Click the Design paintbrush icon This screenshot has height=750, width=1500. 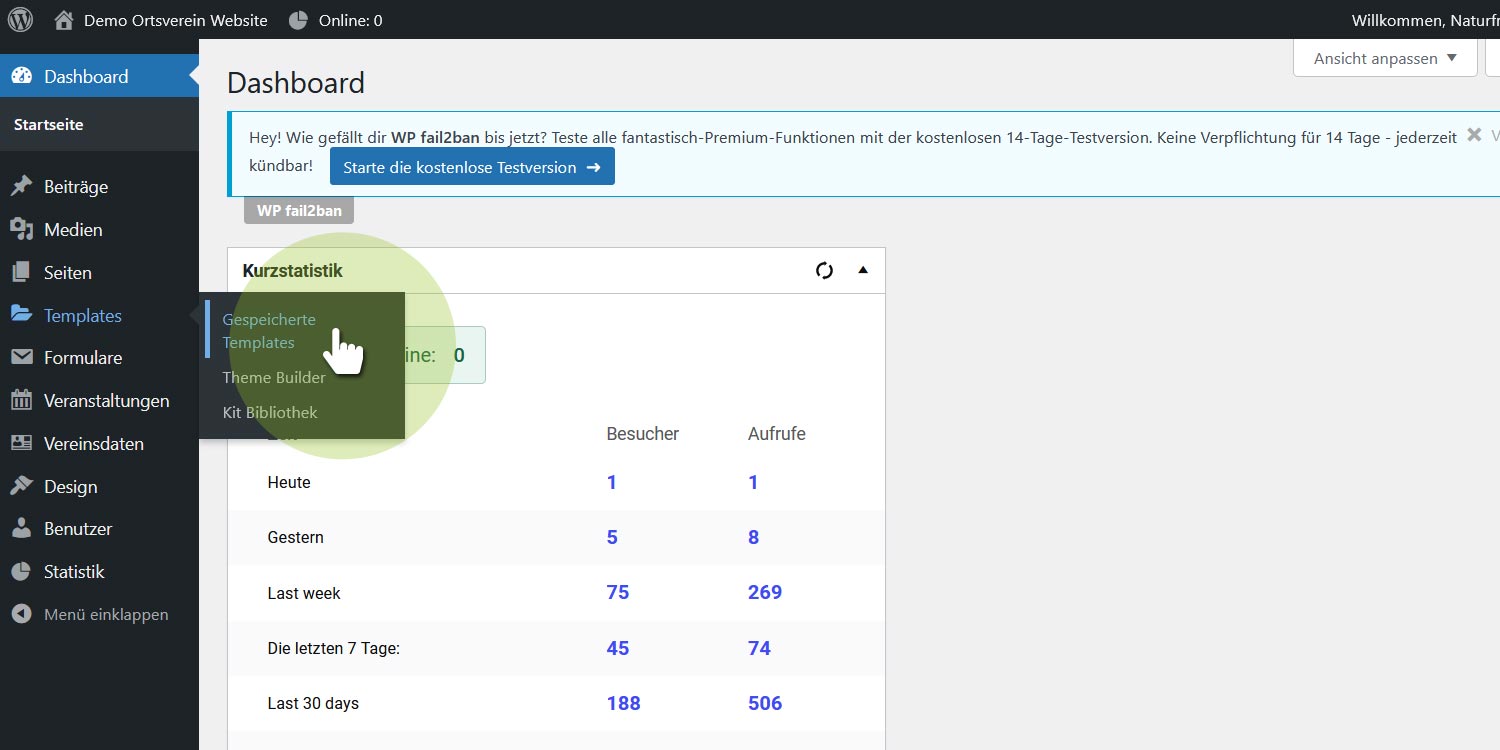coord(21,486)
